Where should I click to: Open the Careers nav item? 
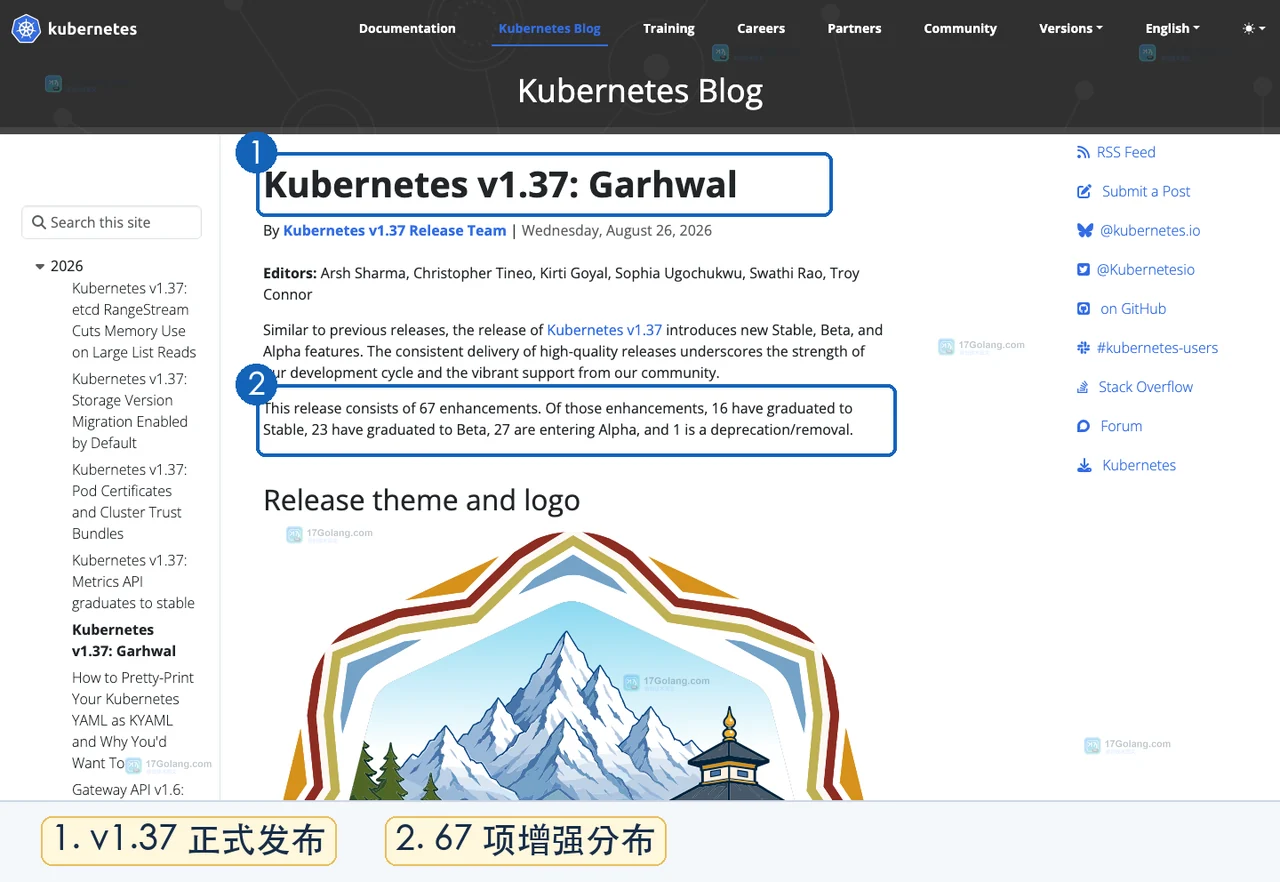point(761,29)
